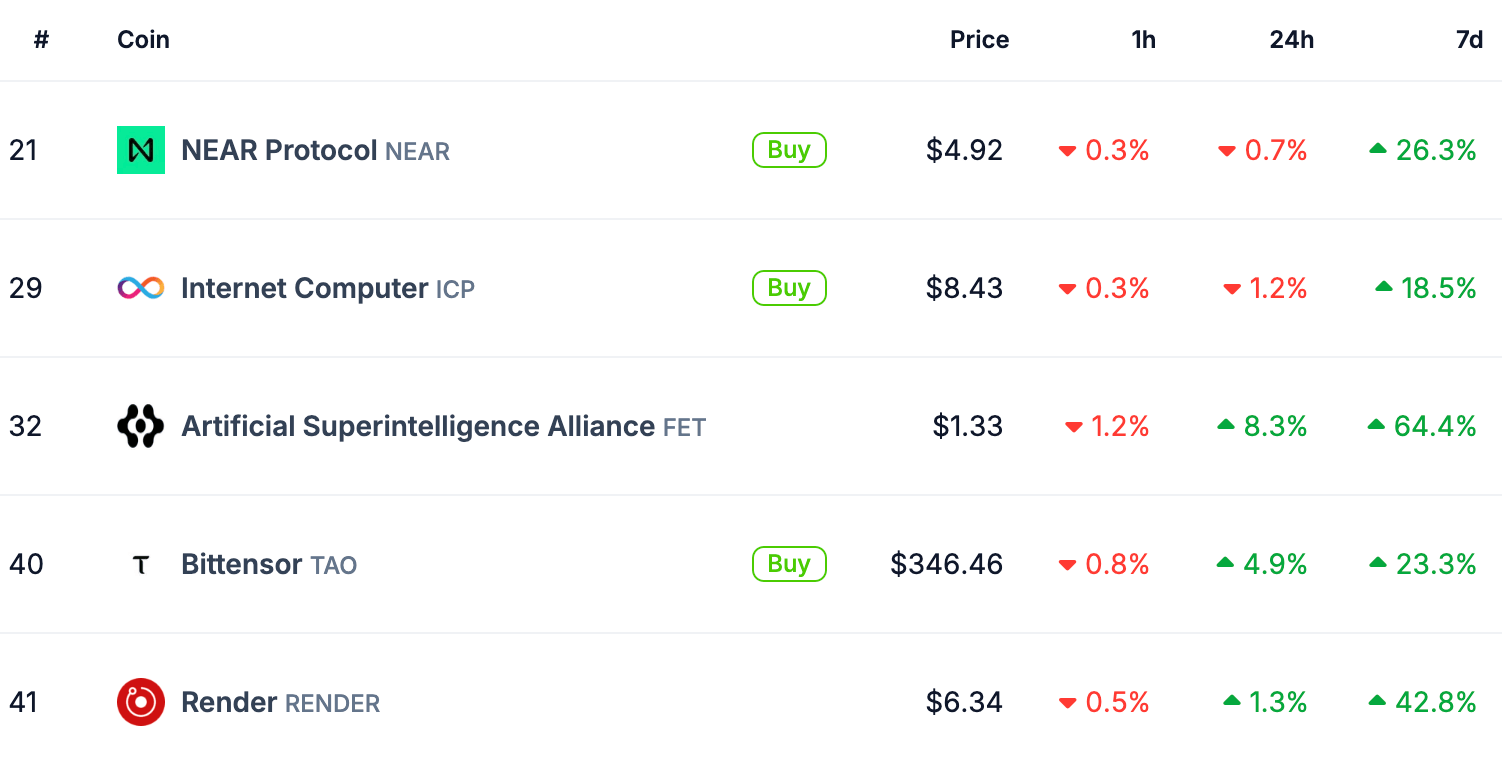Click the Artificial Superintelligence Alliance logo
This screenshot has height=762, width=1502.
[x=141, y=426]
